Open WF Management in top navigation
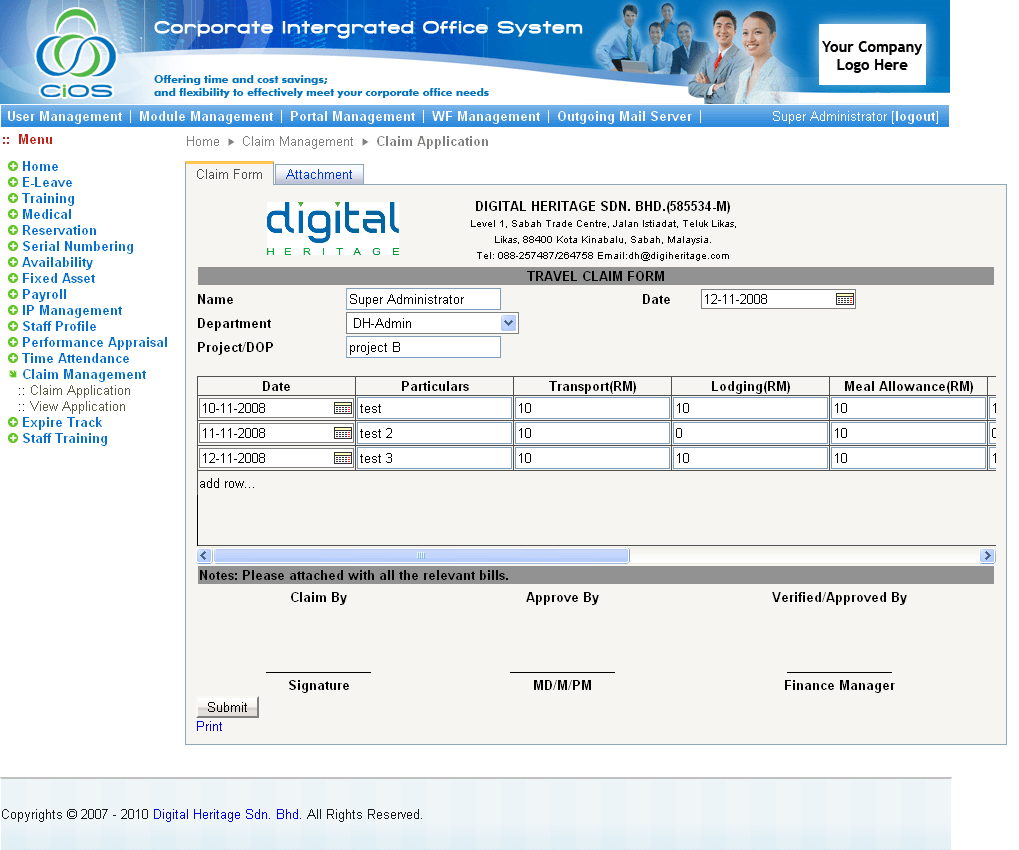The image size is (1019, 850). click(486, 117)
